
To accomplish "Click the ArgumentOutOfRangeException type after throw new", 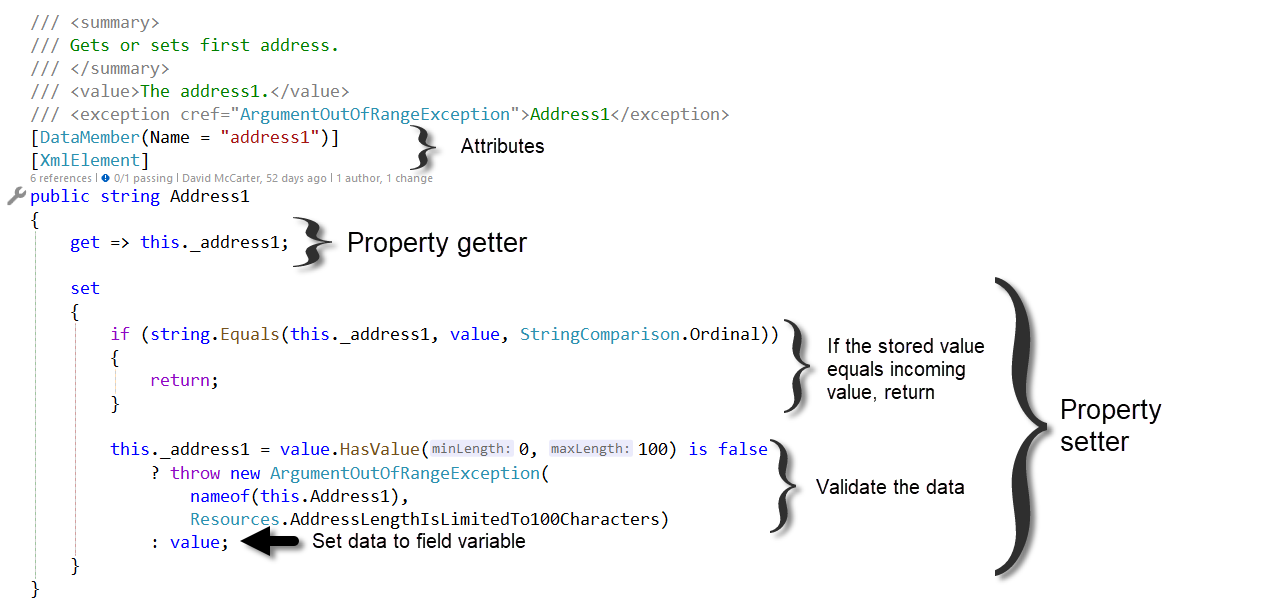I will 404,473.
